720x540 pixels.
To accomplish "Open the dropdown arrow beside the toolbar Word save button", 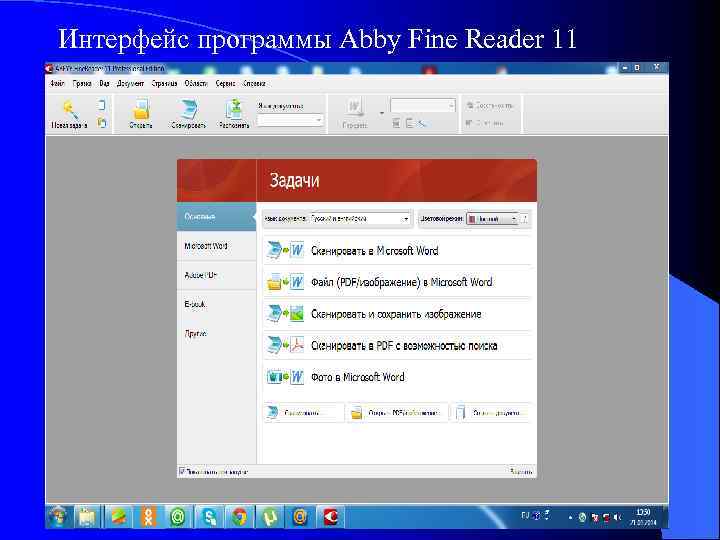I will (381, 113).
